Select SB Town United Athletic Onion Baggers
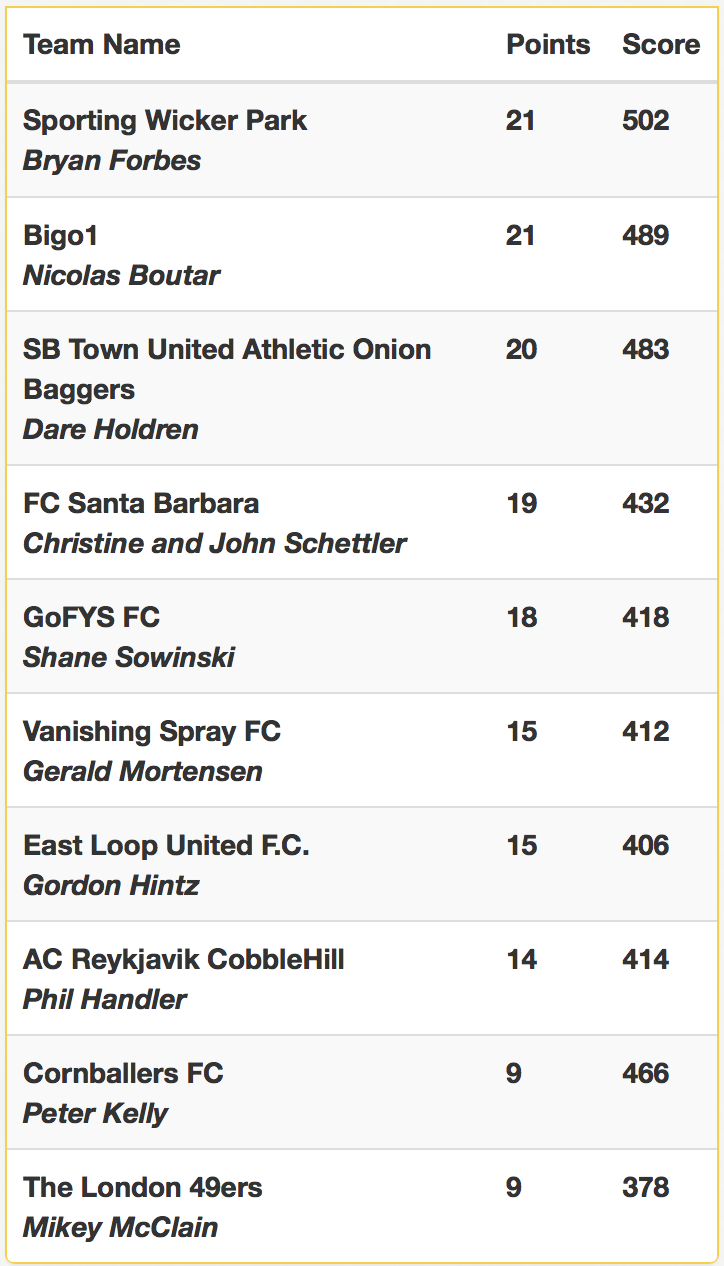 coord(227,369)
